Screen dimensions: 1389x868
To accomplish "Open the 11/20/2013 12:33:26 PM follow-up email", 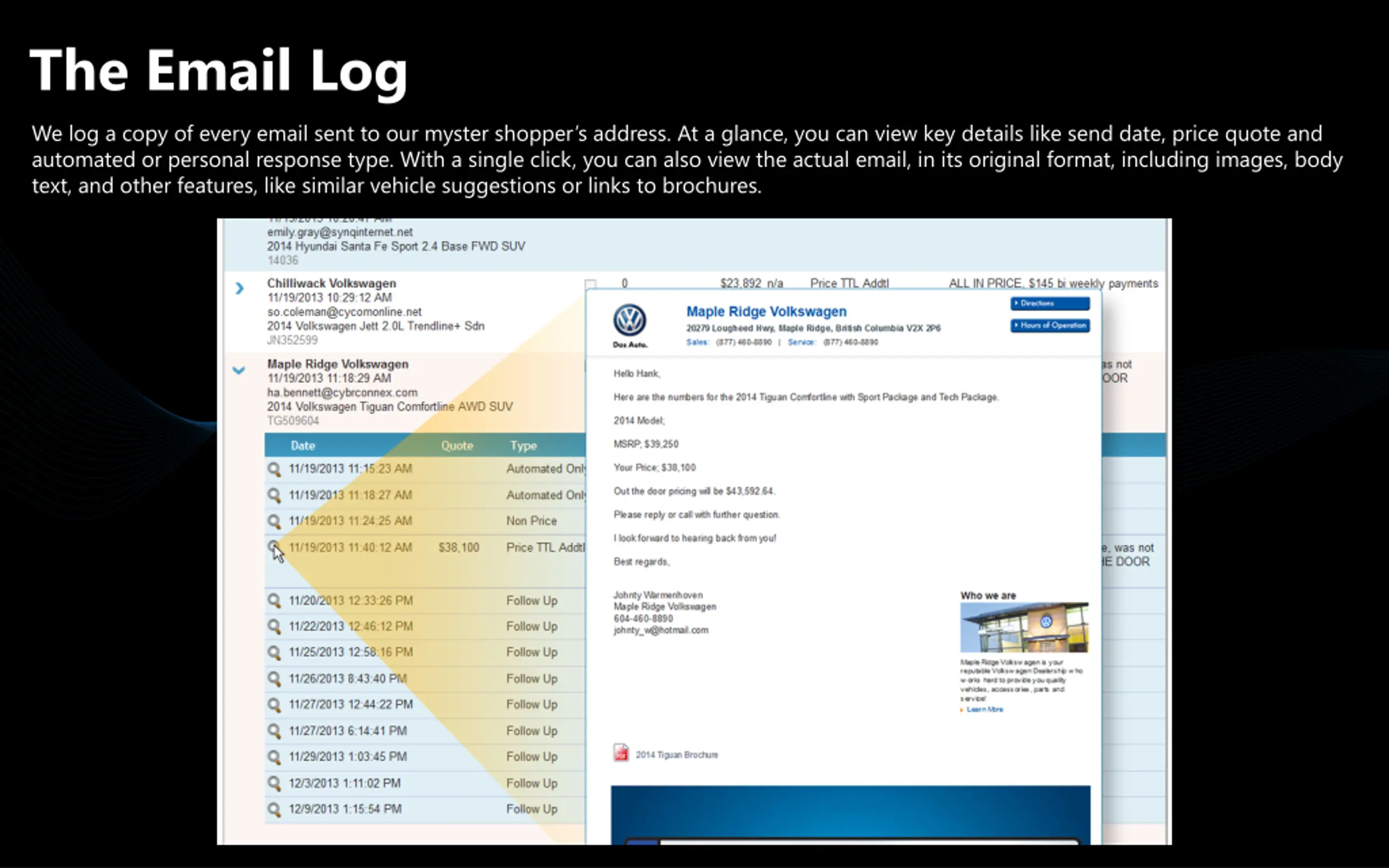I will coord(275,601).
